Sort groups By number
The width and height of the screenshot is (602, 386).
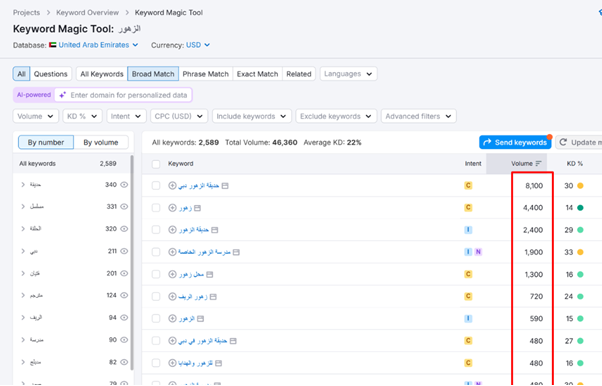(46, 142)
